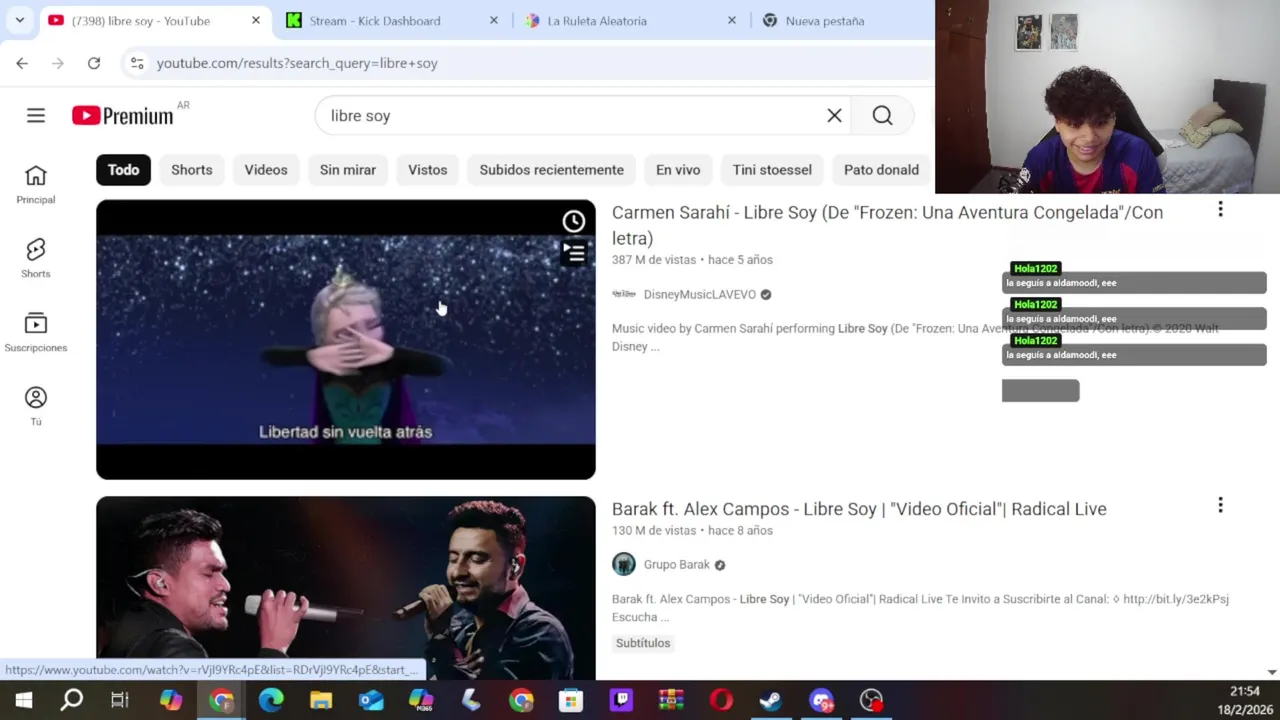Go back in browser history
This screenshot has width=1280, height=720.
[x=22, y=63]
